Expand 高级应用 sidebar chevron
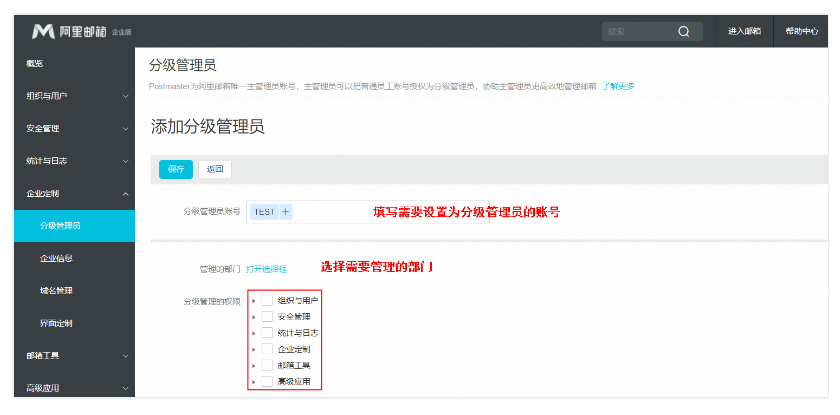 pos(125,388)
